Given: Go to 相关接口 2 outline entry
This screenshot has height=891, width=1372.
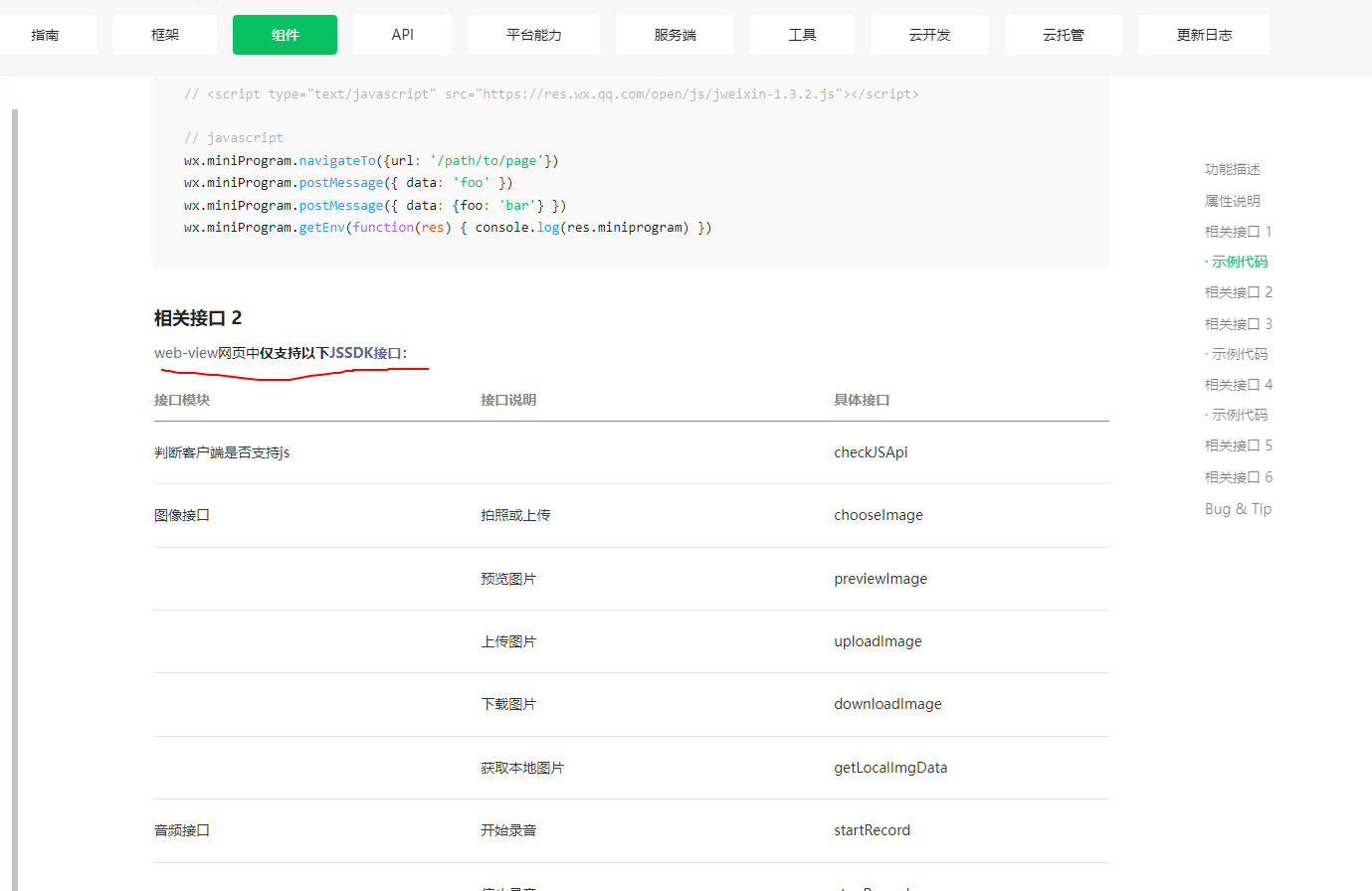Looking at the screenshot, I should (x=1239, y=292).
